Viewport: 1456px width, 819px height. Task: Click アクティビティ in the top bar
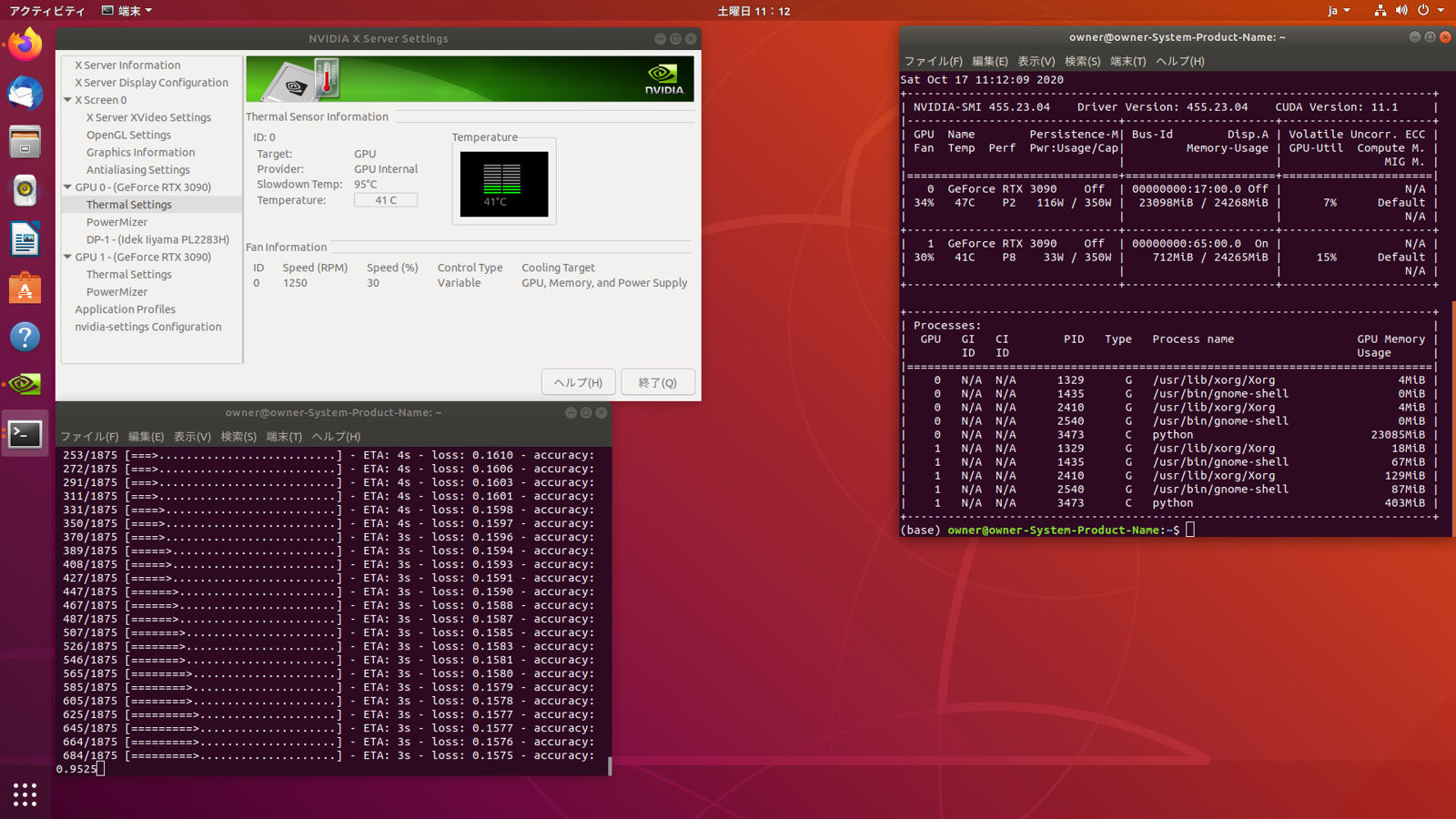(x=46, y=11)
